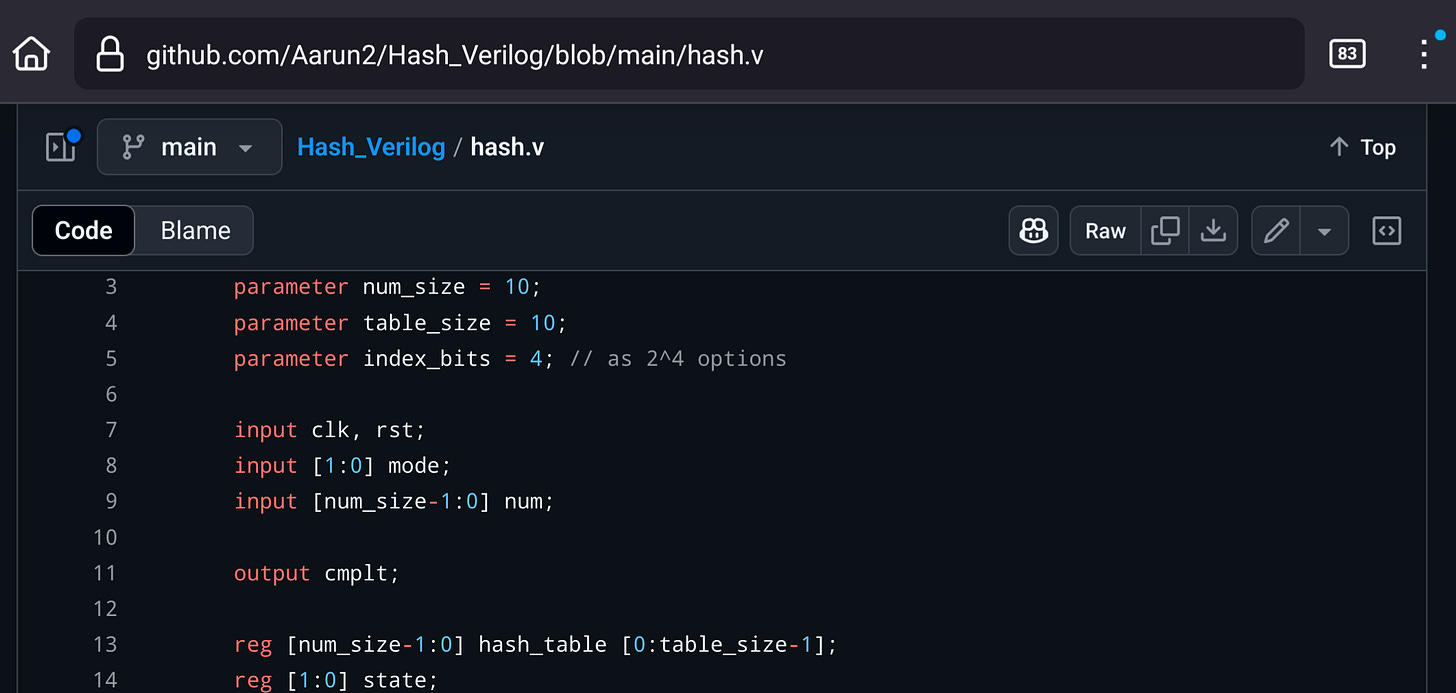Image resolution: width=1456 pixels, height=693 pixels.
Task: Edit this file pencil icon
Action: point(1276,231)
